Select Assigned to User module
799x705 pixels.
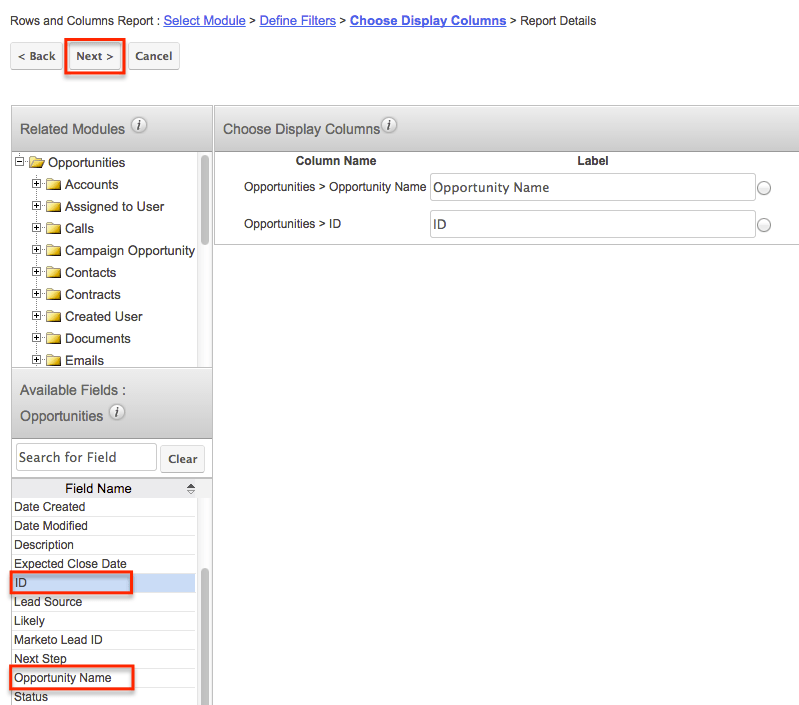tap(115, 206)
